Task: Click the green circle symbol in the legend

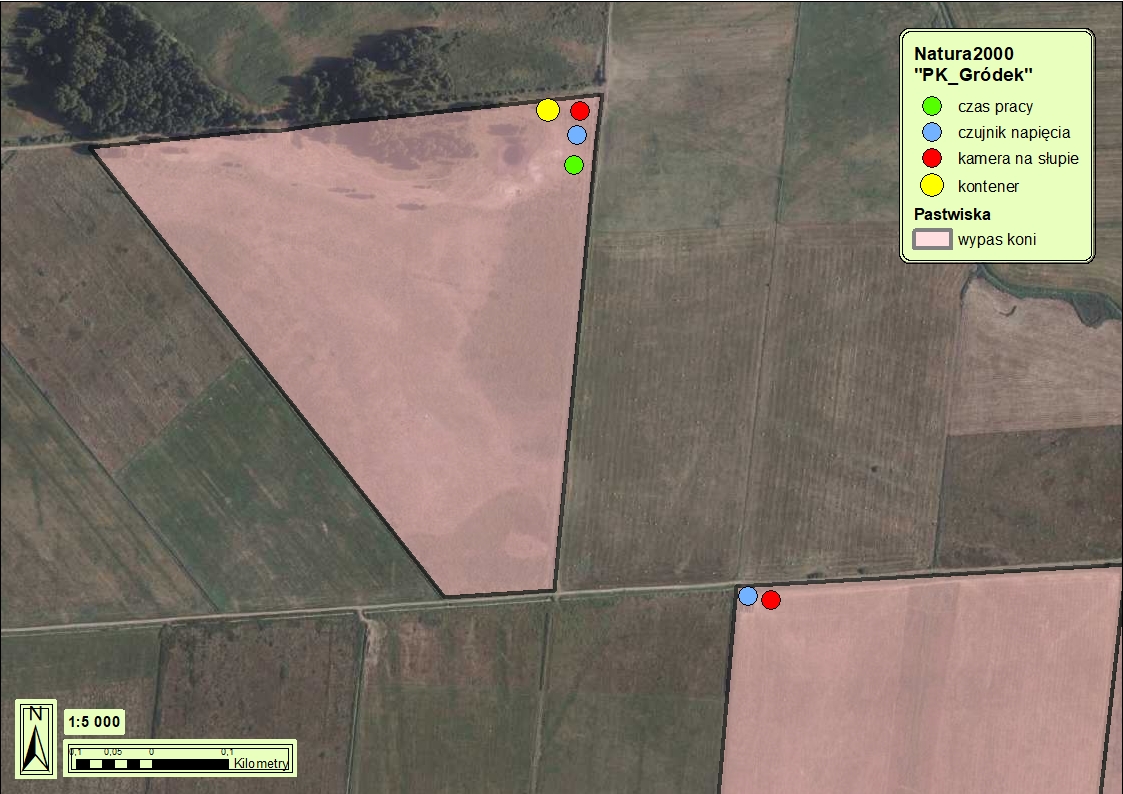Action: 931,106
